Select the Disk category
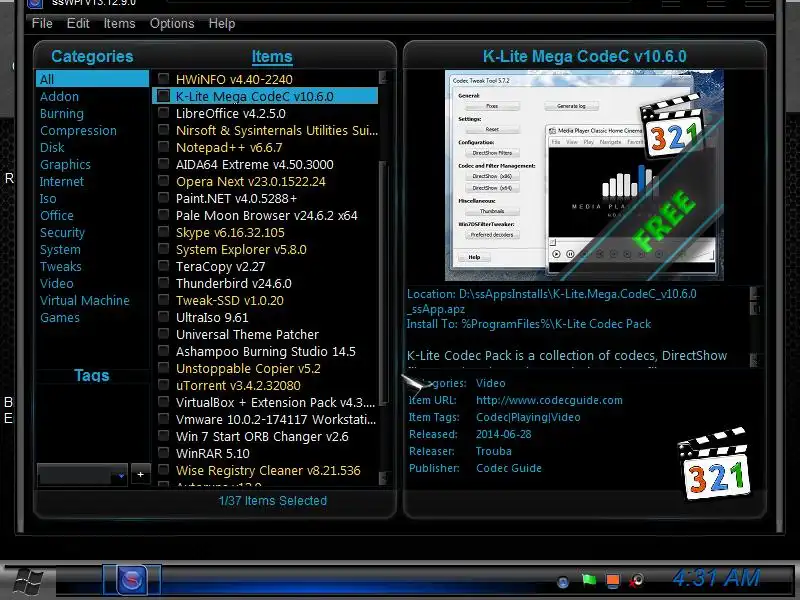800x600 pixels. [x=52, y=147]
